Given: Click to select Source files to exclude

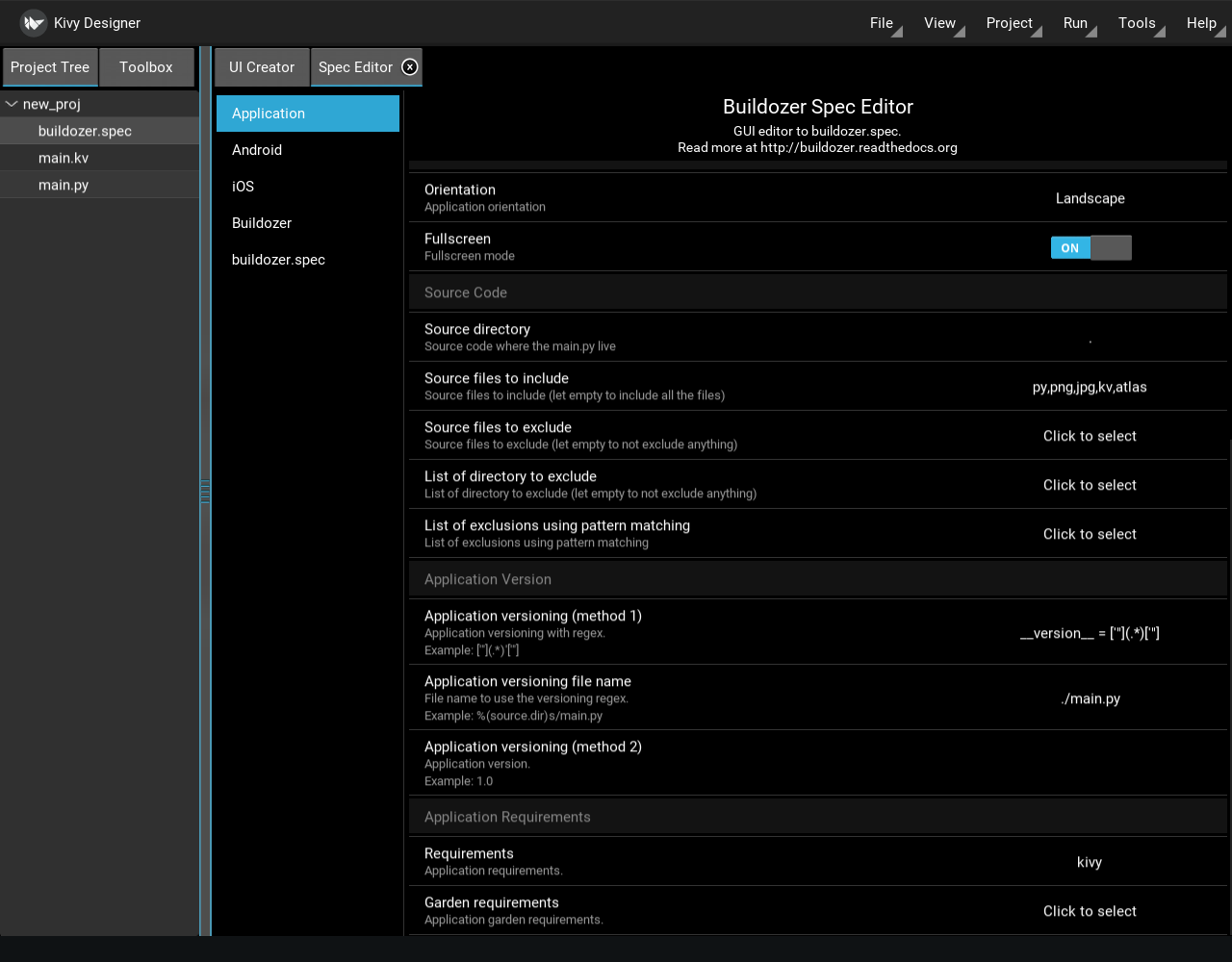Looking at the screenshot, I should point(1090,436).
